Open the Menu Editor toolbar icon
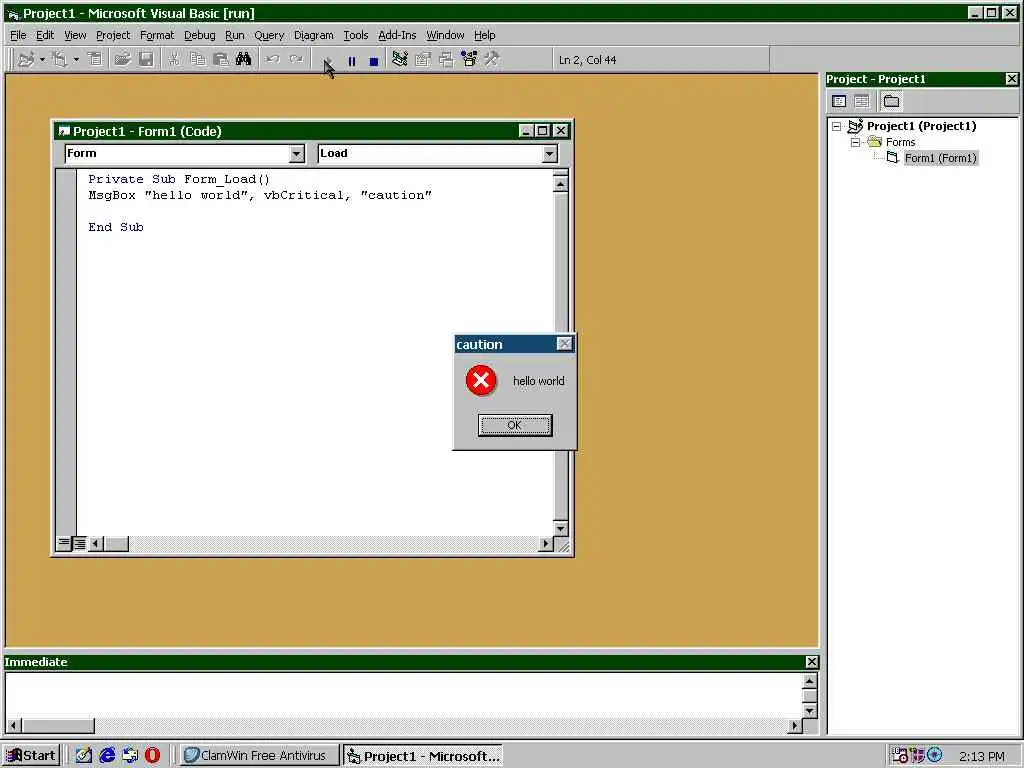 point(95,59)
